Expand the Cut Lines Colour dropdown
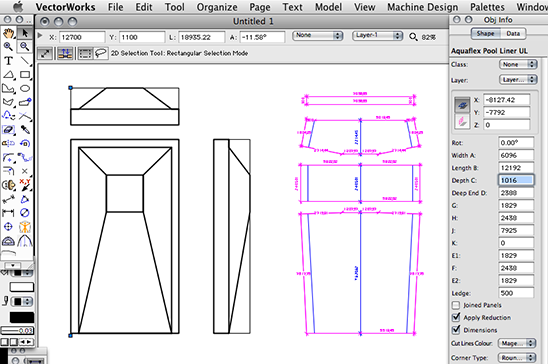 (517, 343)
